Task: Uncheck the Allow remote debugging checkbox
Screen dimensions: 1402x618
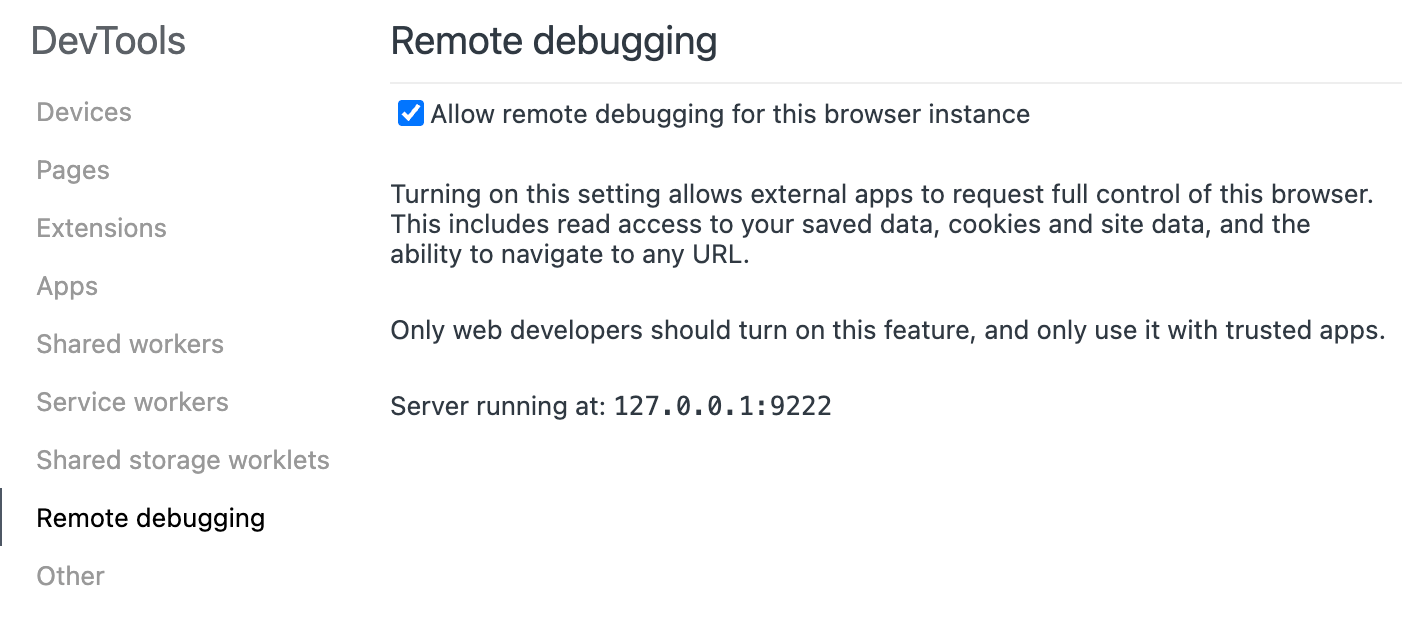Action: pyautogui.click(x=410, y=114)
